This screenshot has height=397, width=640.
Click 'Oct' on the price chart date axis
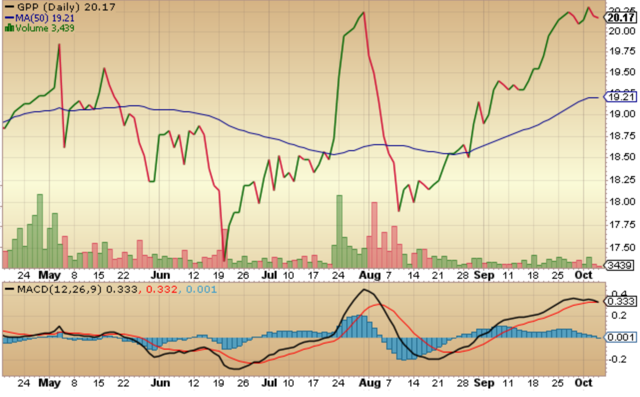583,275
